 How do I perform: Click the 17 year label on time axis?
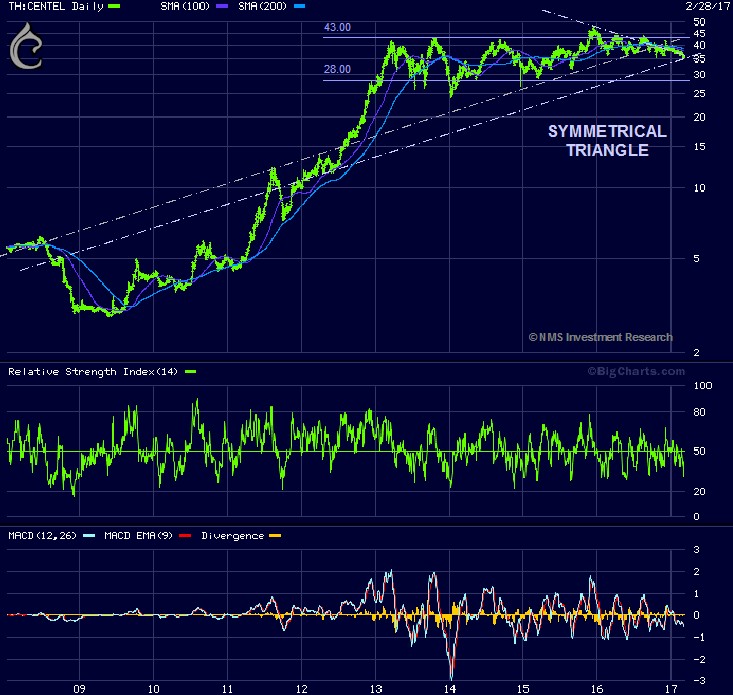click(671, 688)
